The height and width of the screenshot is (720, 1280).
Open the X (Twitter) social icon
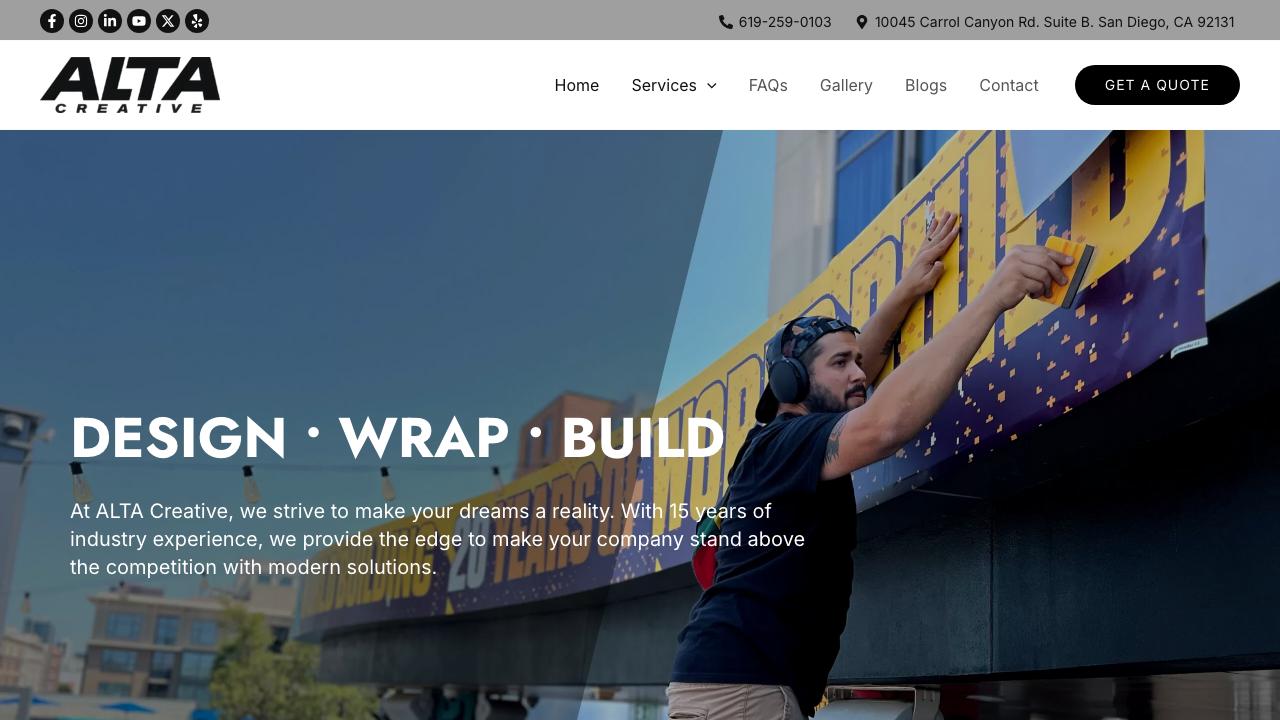(x=168, y=21)
